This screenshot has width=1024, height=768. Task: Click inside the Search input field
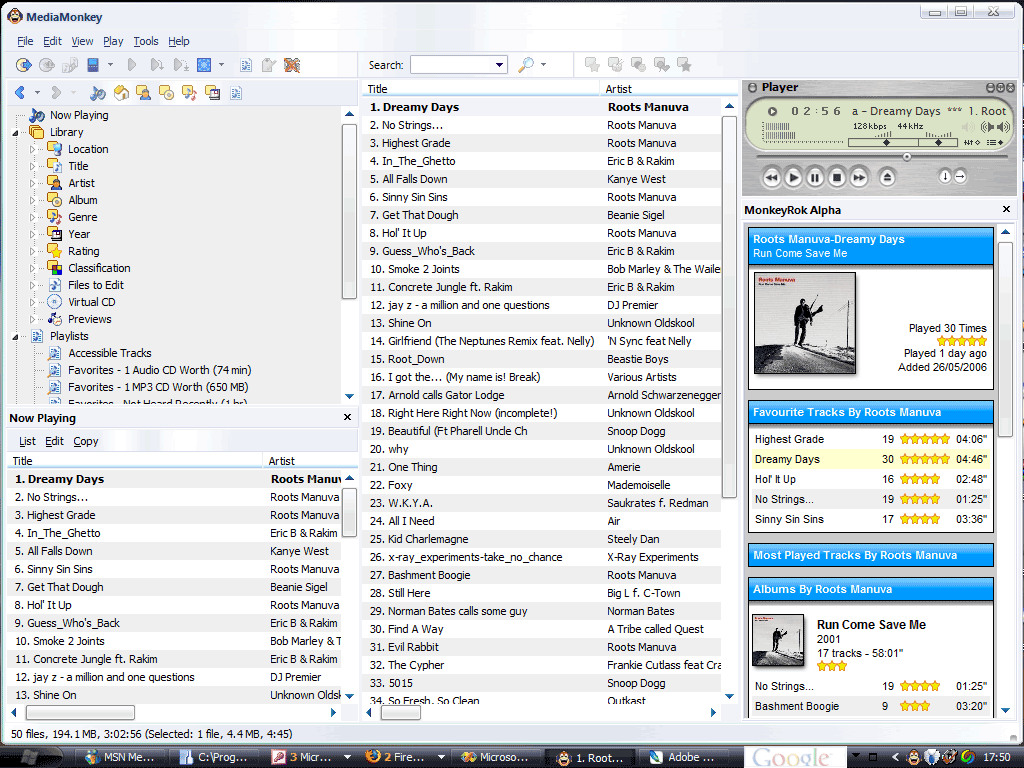(451, 65)
